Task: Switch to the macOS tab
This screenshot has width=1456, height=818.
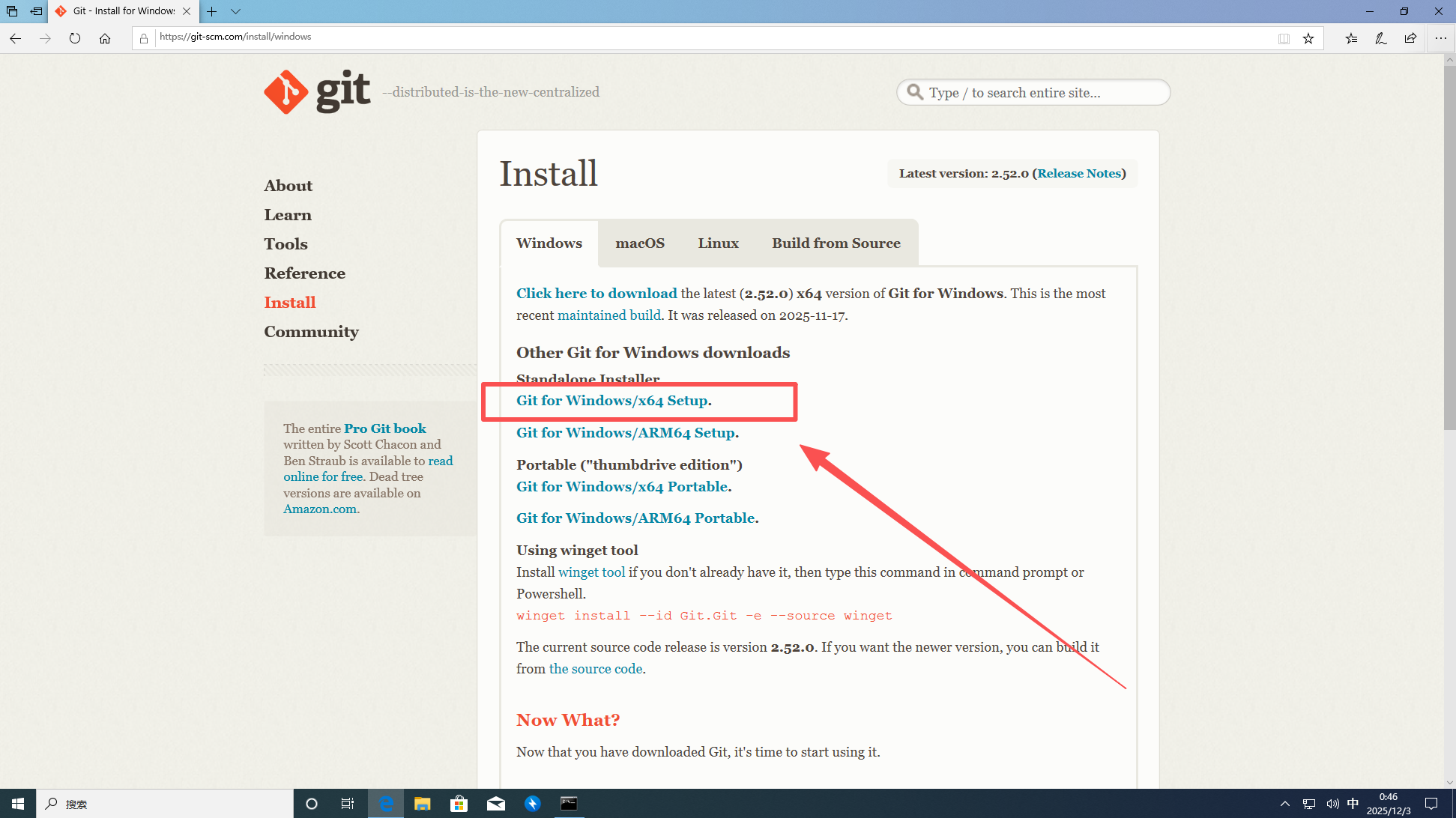Action: (x=639, y=243)
